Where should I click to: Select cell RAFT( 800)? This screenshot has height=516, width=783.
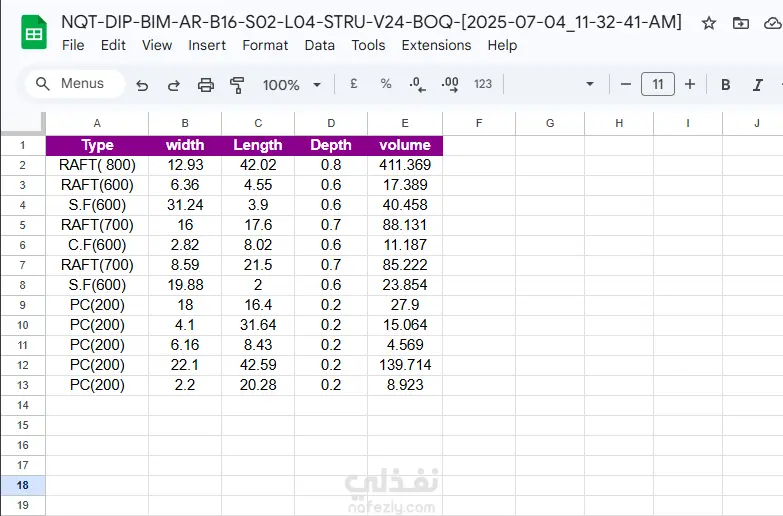[97, 165]
